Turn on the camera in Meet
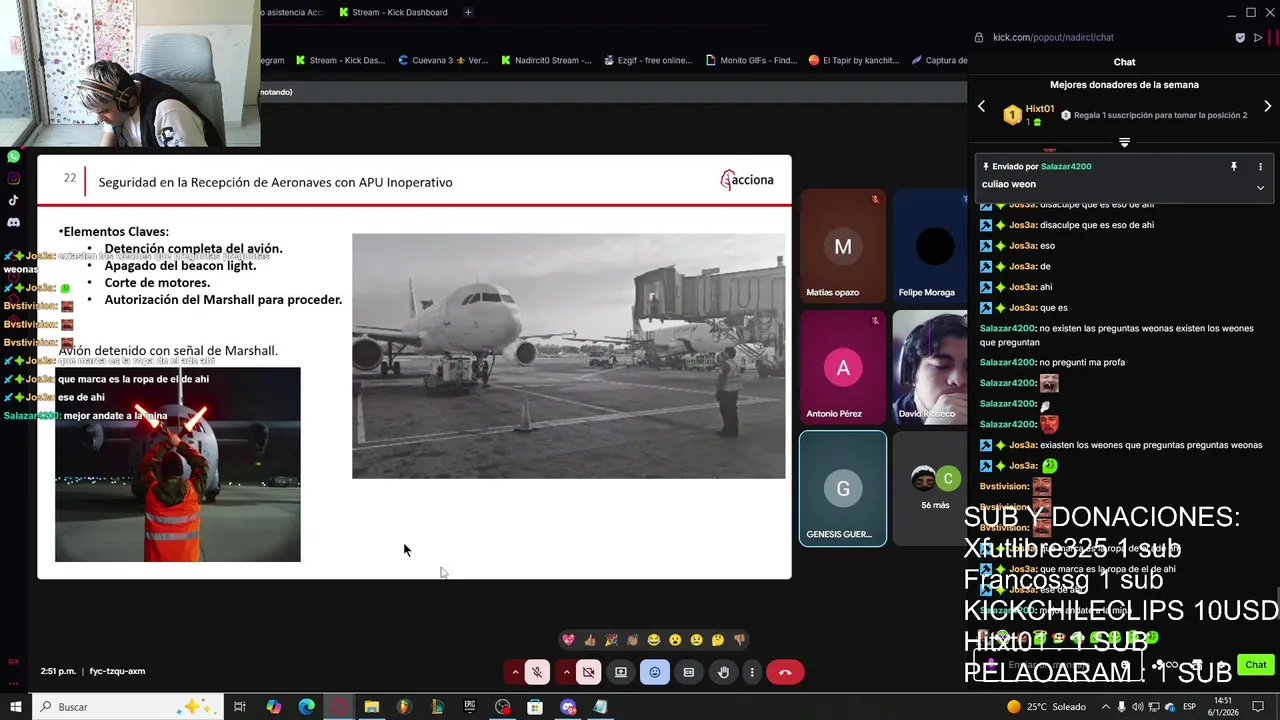1280x720 pixels. pyautogui.click(x=588, y=672)
